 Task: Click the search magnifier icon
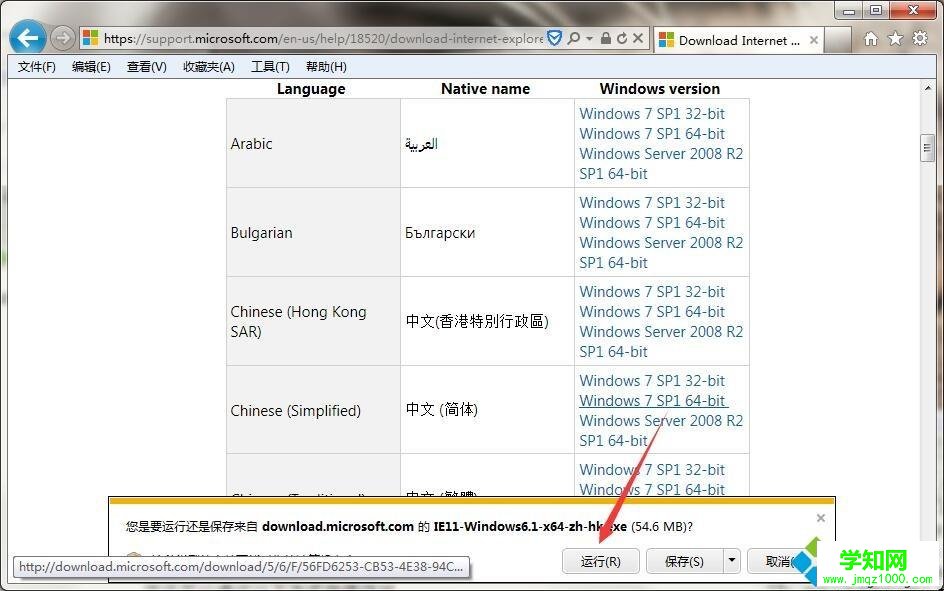click(575, 37)
